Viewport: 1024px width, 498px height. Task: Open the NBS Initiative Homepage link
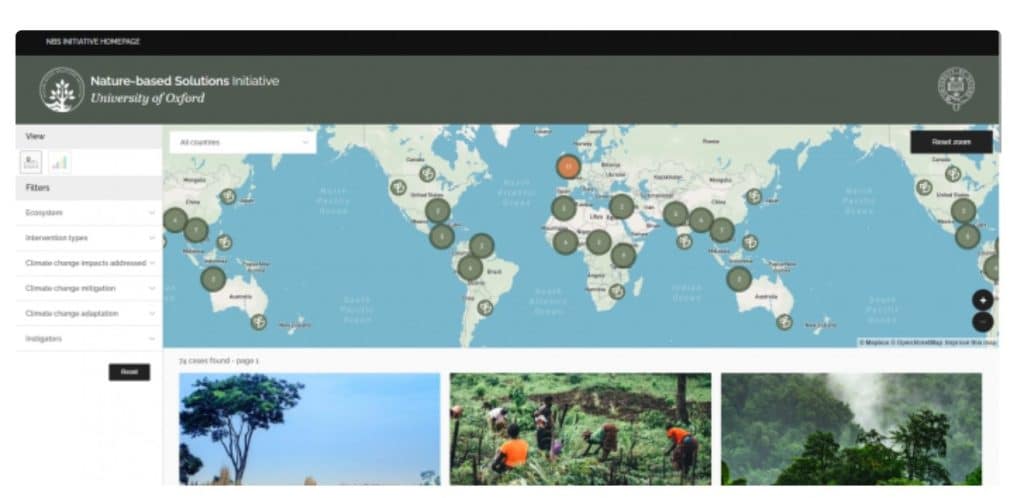pyautogui.click(x=93, y=42)
